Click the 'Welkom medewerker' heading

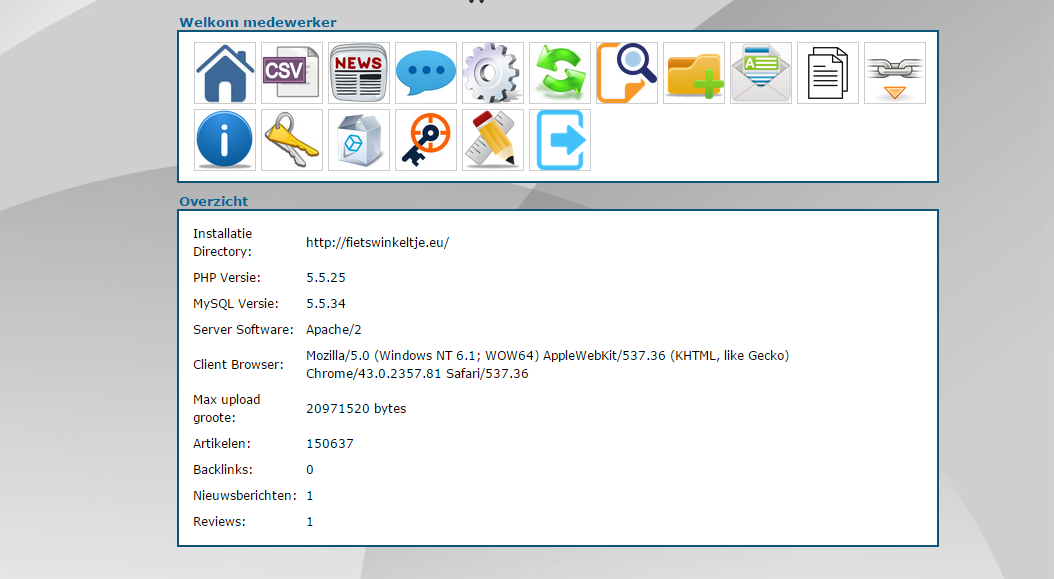tap(258, 22)
